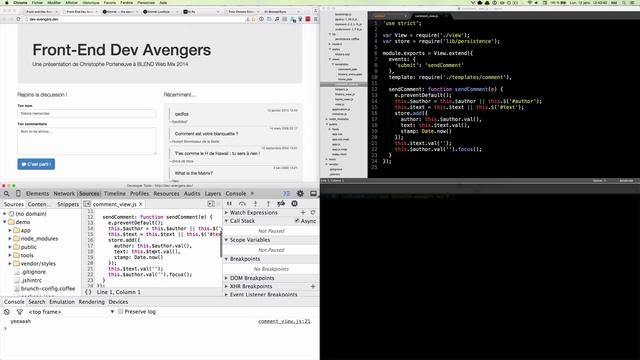Expand the Watch Expressions section
The height and width of the screenshot is (360, 640).
pos(227,213)
